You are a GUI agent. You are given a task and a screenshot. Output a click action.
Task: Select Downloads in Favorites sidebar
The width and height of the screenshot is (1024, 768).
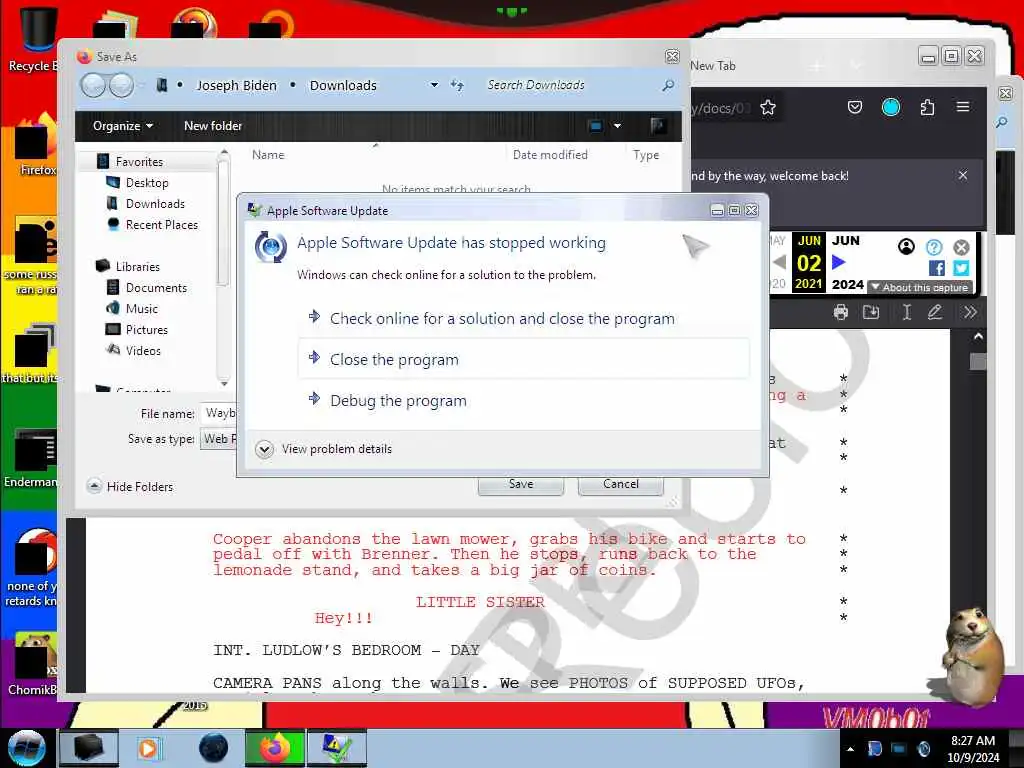[x=155, y=204]
